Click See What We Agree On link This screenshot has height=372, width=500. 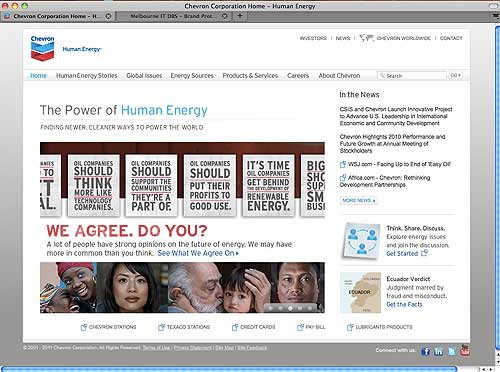[198, 253]
